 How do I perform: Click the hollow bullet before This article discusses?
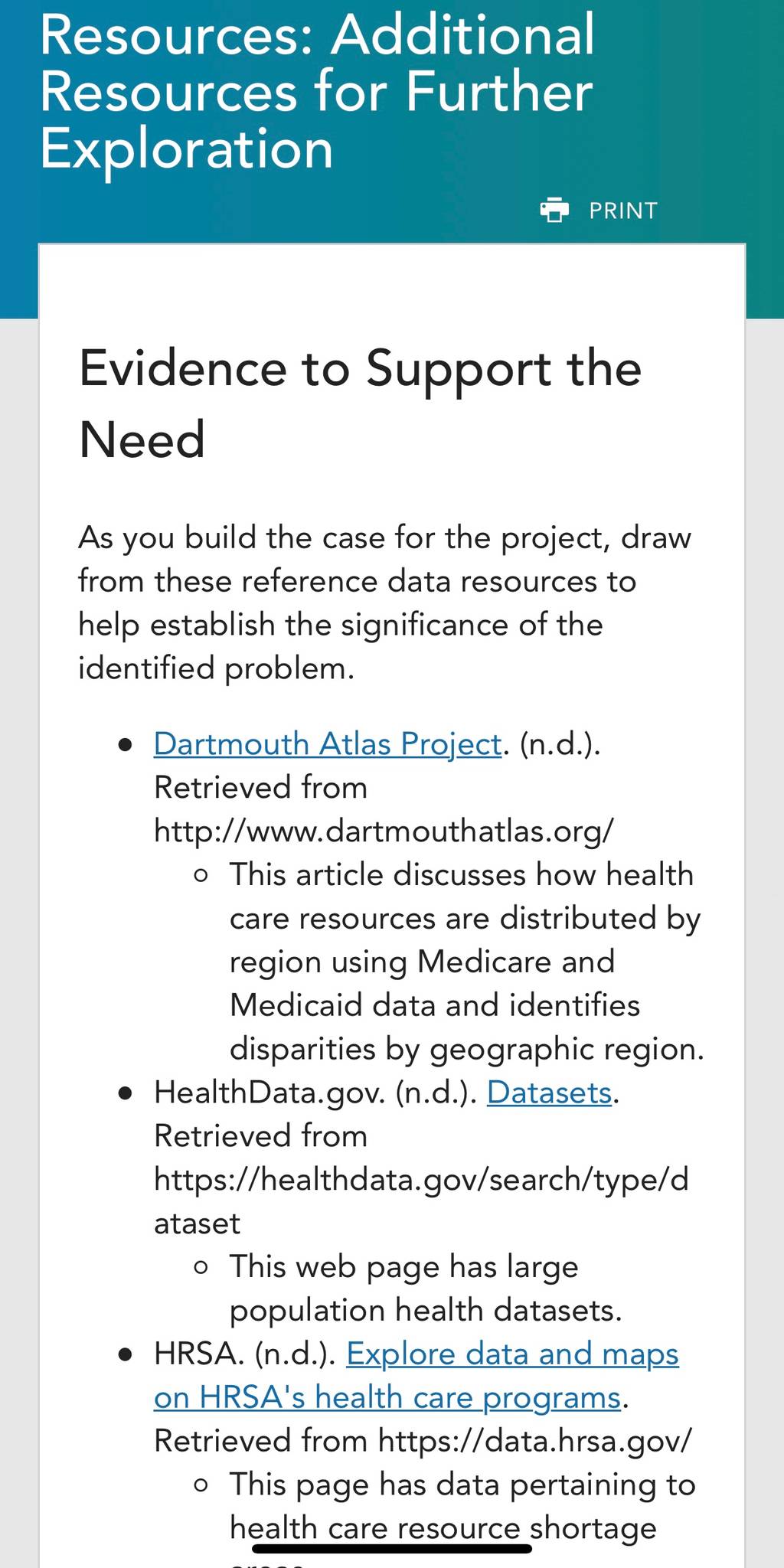(x=201, y=875)
